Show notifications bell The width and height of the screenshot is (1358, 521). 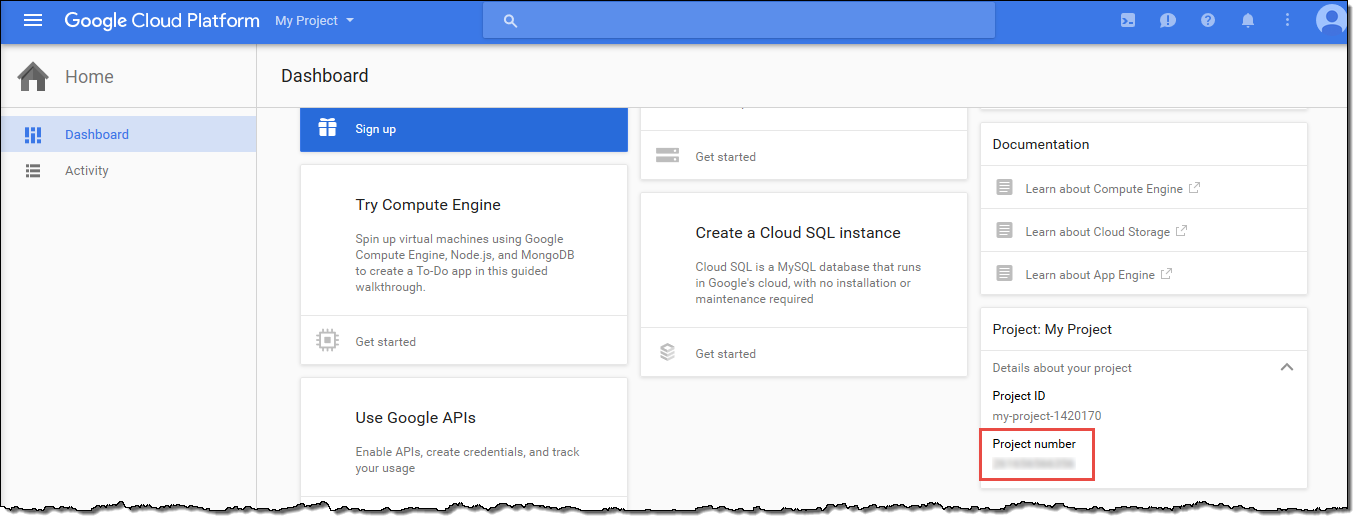pyautogui.click(x=1248, y=20)
